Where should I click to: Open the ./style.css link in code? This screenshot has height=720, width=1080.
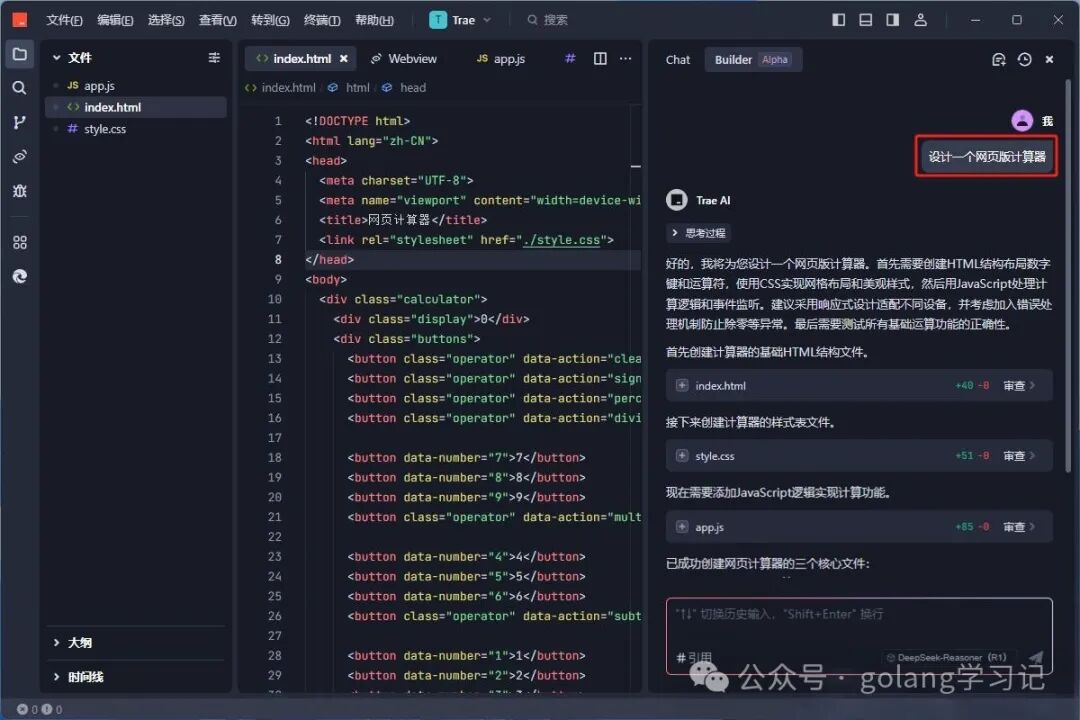561,240
